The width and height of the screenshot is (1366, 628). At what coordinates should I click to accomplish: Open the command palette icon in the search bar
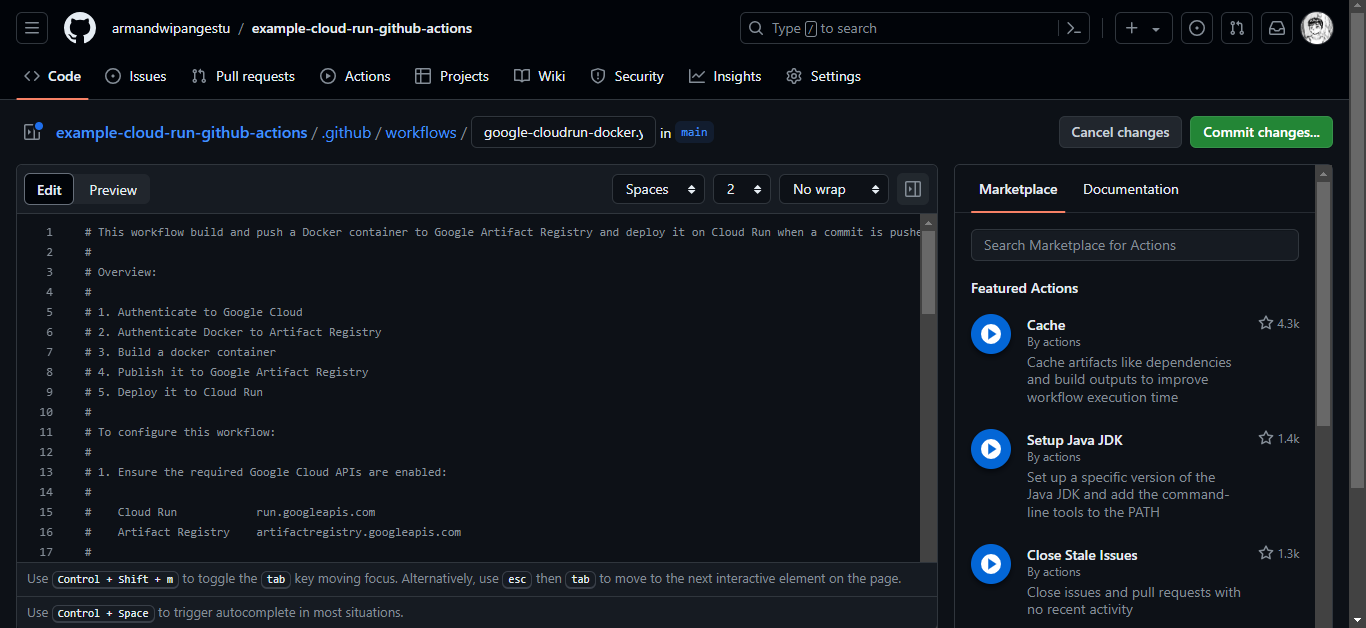[x=1073, y=28]
